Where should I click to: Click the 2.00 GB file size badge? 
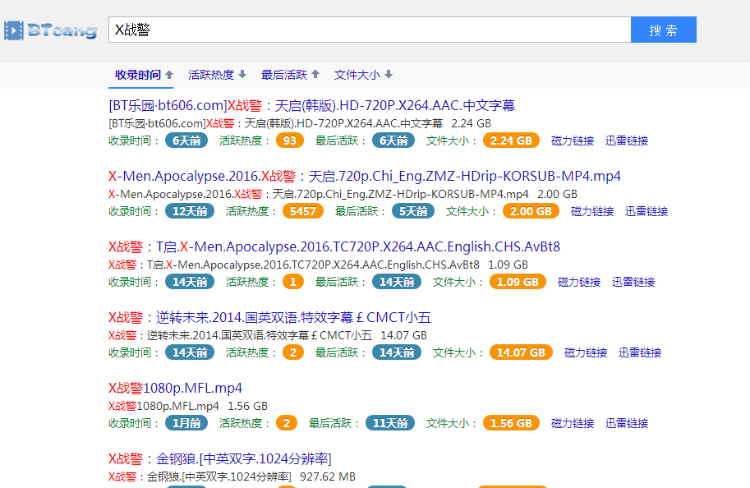[x=531, y=211]
